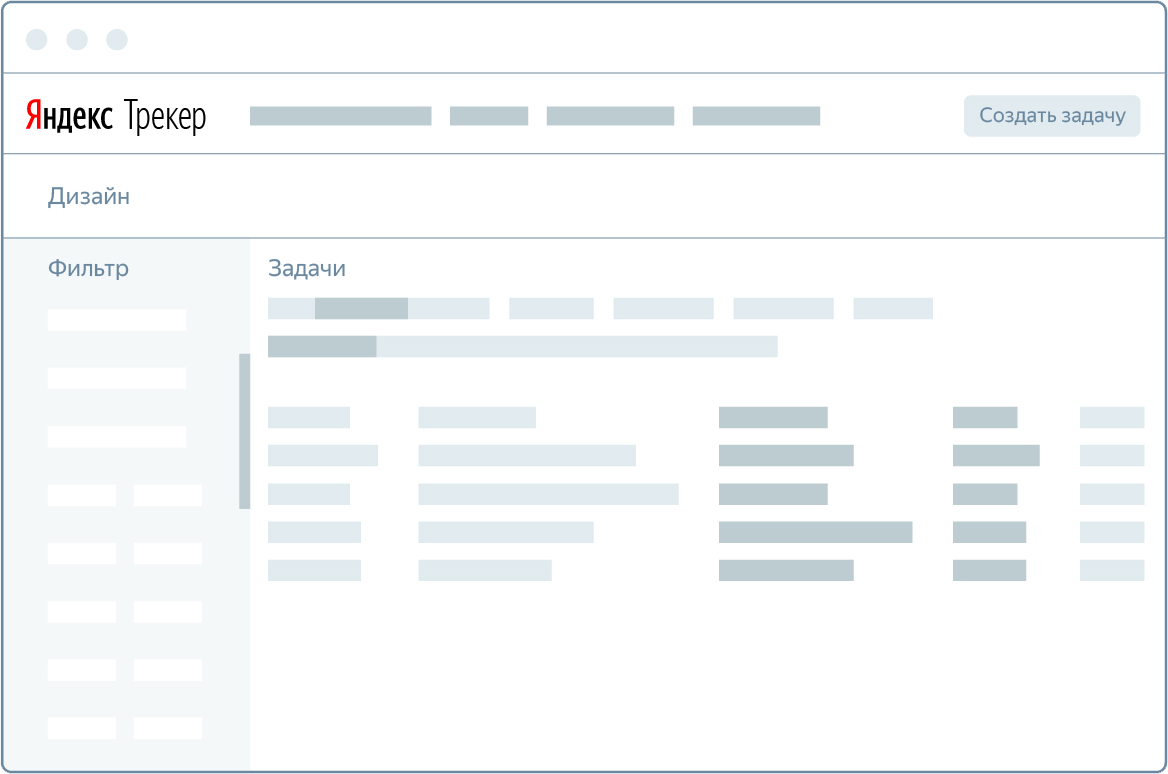Click the "Создать задачу" button
Screen dimensions: 1168x774
point(1052,115)
